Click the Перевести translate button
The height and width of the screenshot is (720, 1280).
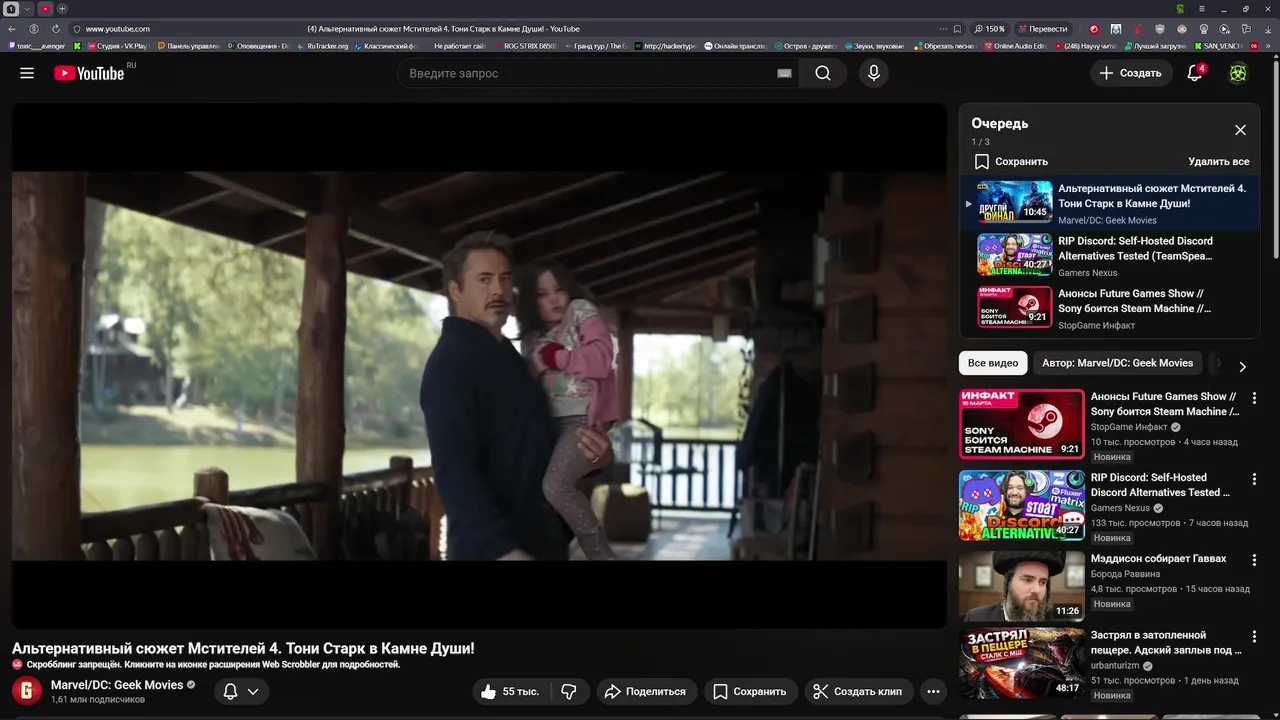click(x=1042, y=29)
